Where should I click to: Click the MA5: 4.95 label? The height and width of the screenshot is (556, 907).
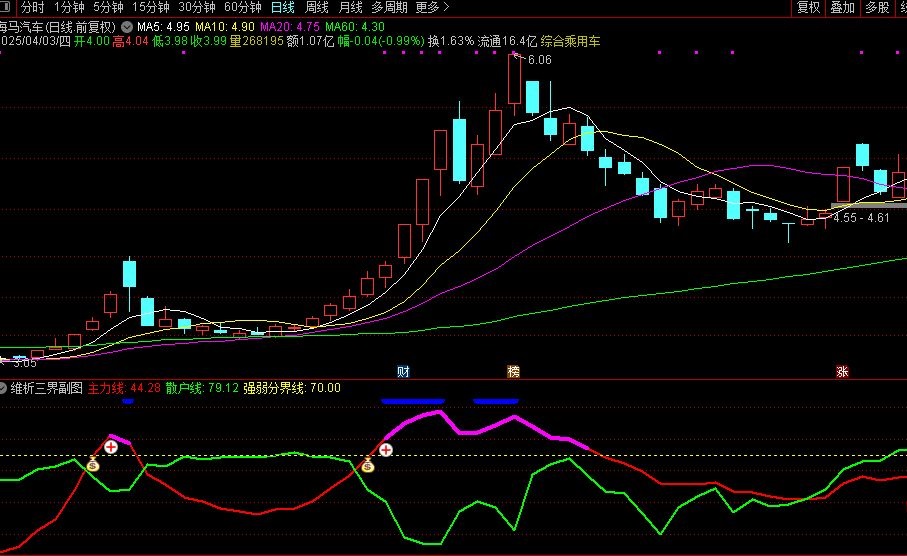(163, 27)
